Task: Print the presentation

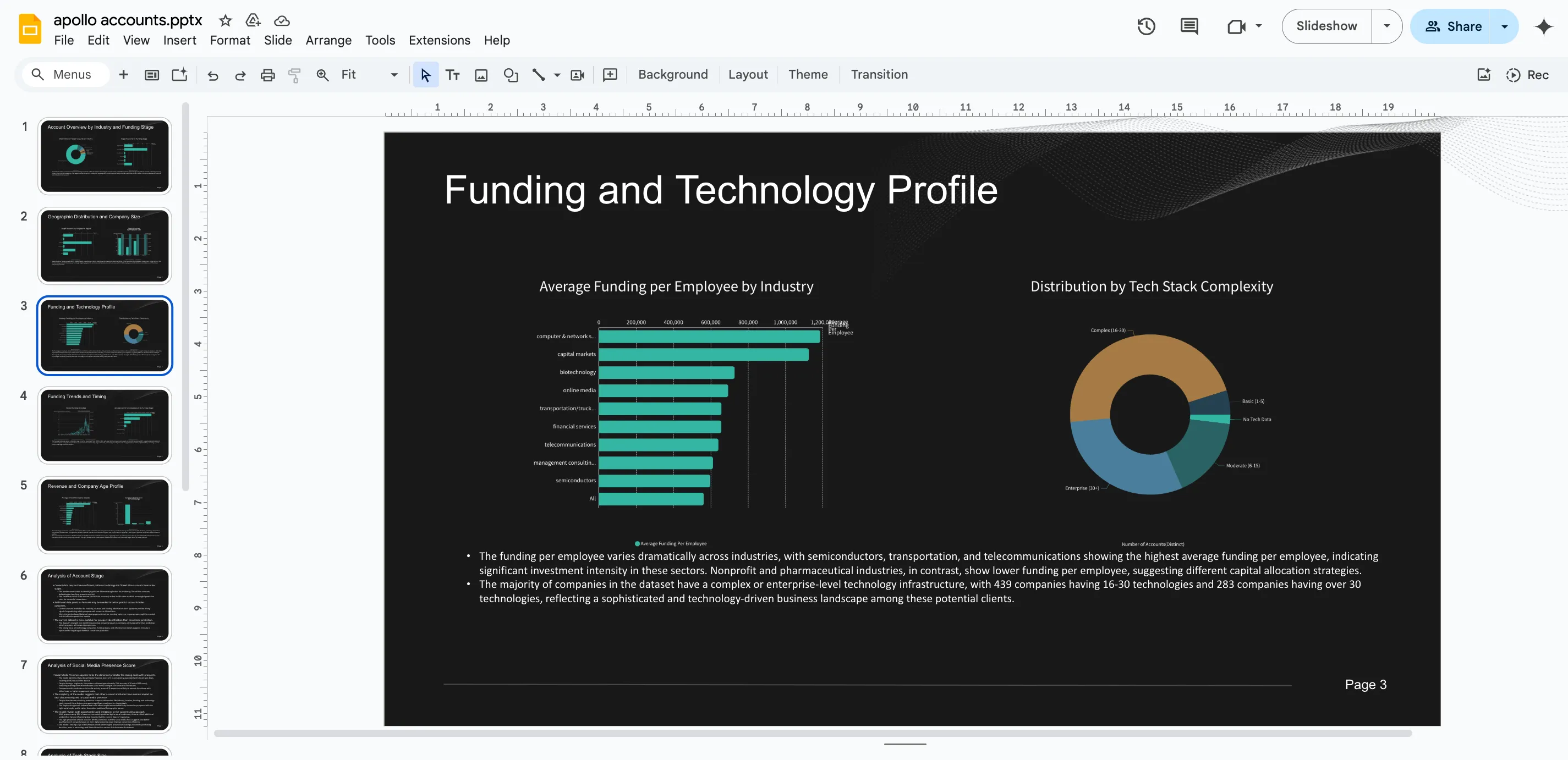Action: pos(268,74)
